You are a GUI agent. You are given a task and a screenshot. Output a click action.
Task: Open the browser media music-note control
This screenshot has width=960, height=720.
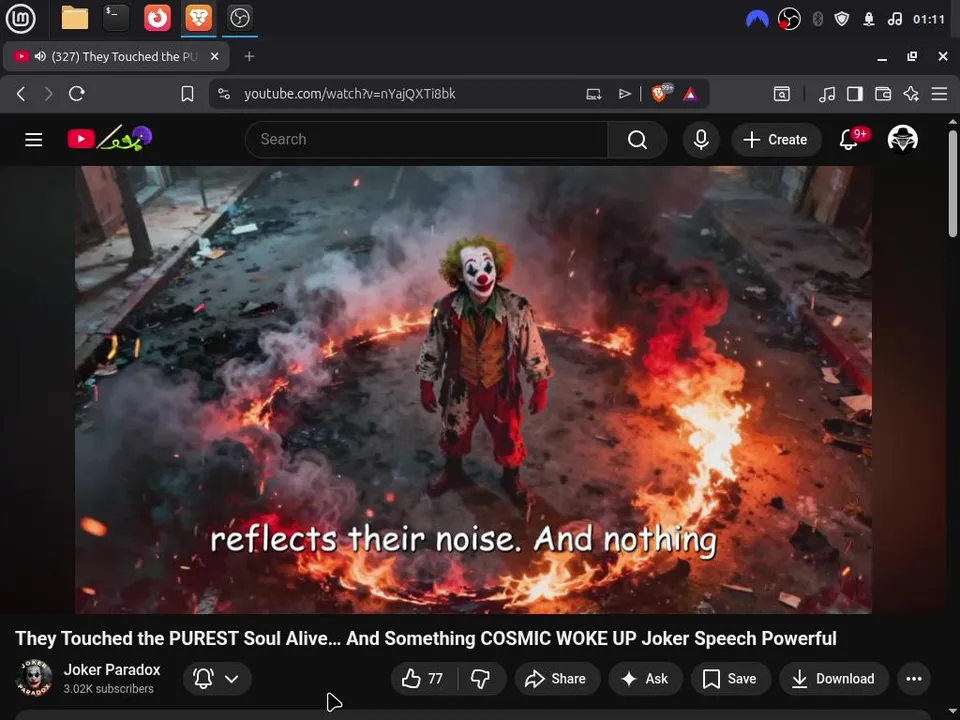827,94
